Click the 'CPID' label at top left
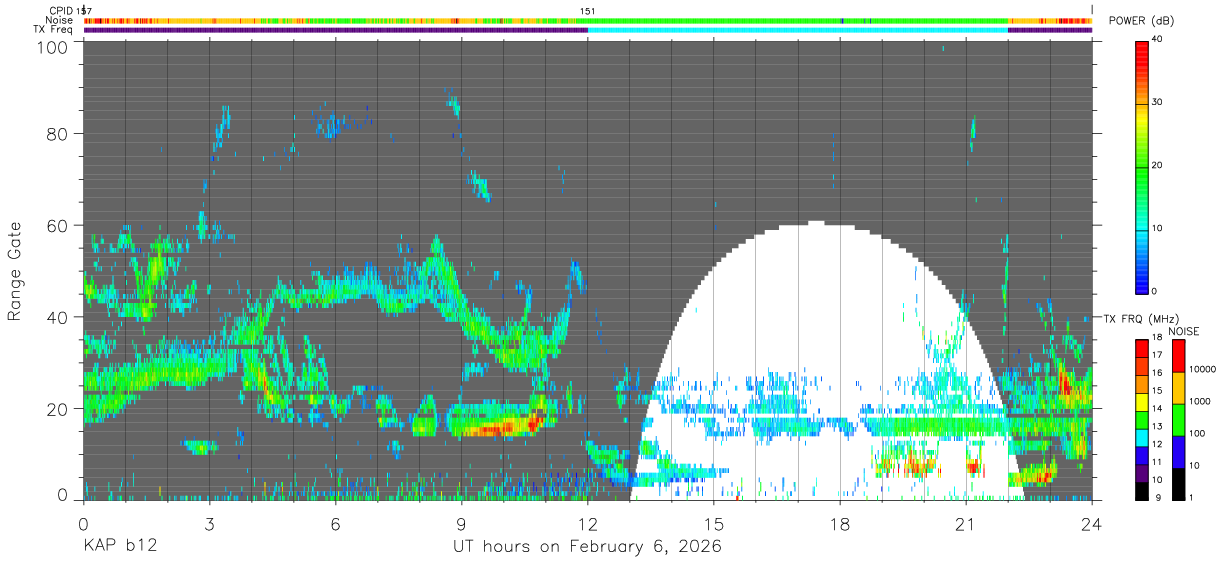This screenshot has width=1228, height=567. click(x=62, y=11)
